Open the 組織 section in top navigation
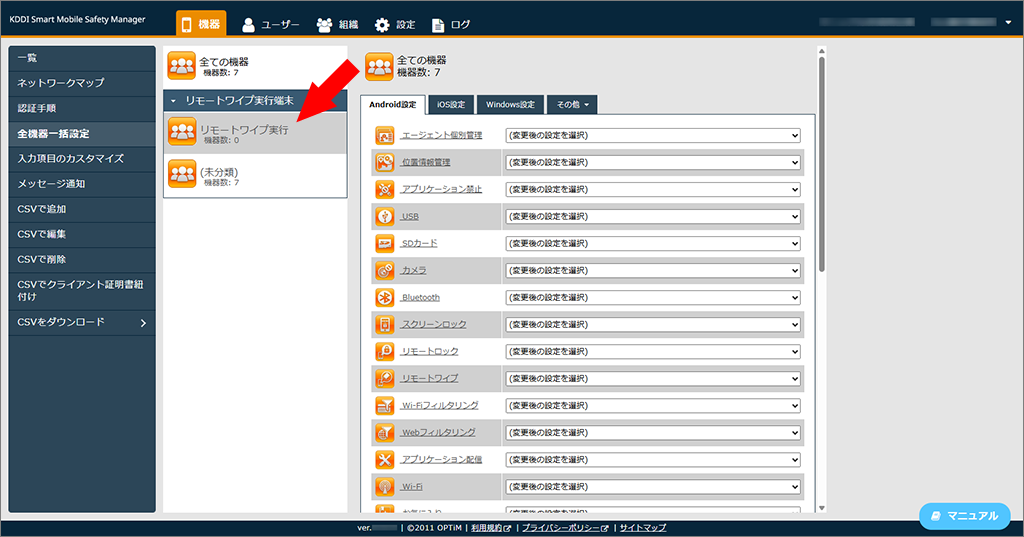 pyautogui.click(x=338, y=25)
